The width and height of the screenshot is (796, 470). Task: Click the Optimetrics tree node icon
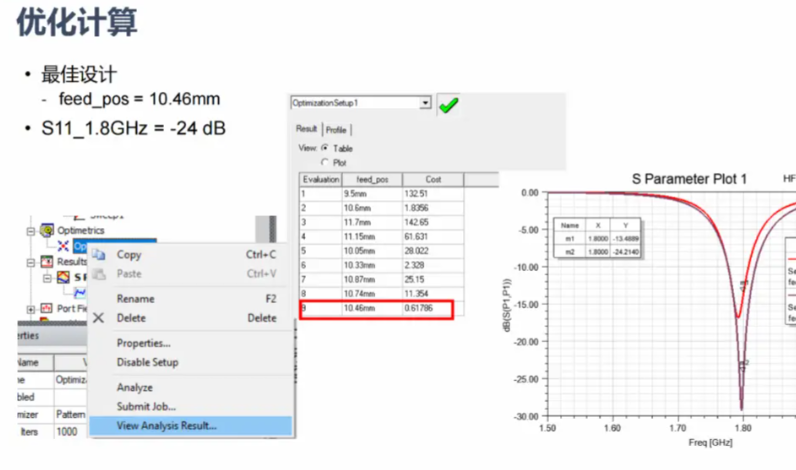coord(47,230)
